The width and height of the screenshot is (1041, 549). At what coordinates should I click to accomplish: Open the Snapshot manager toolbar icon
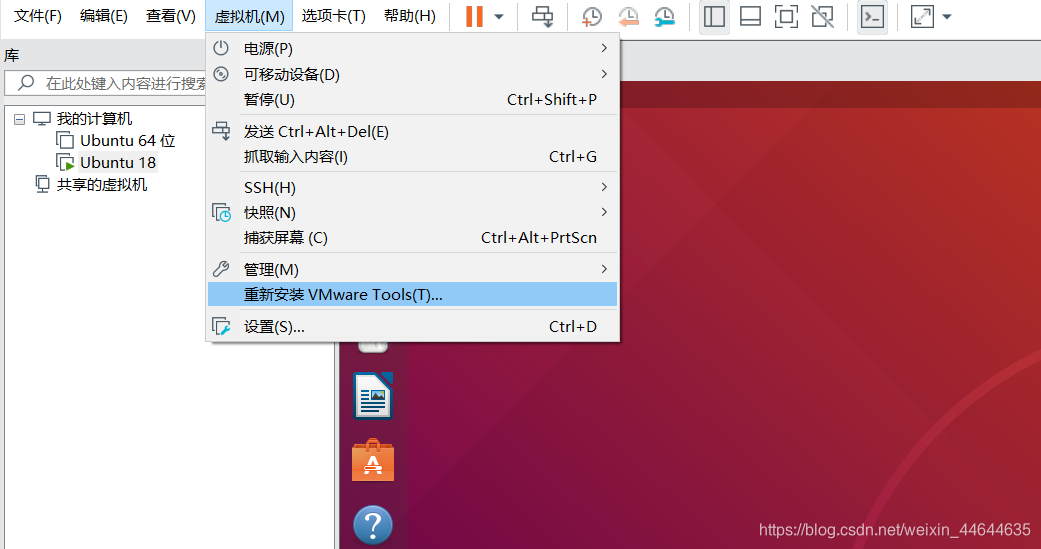664,16
